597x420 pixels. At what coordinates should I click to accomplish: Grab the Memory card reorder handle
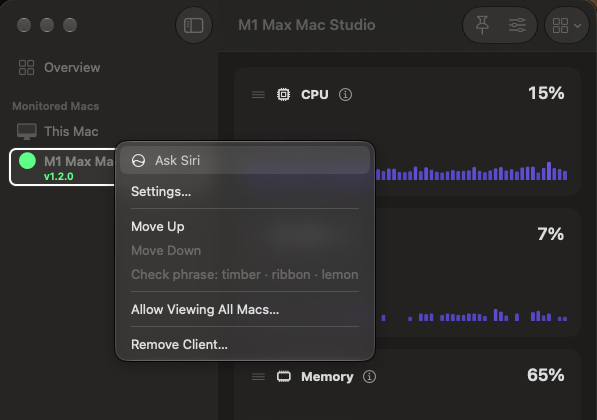[258, 377]
